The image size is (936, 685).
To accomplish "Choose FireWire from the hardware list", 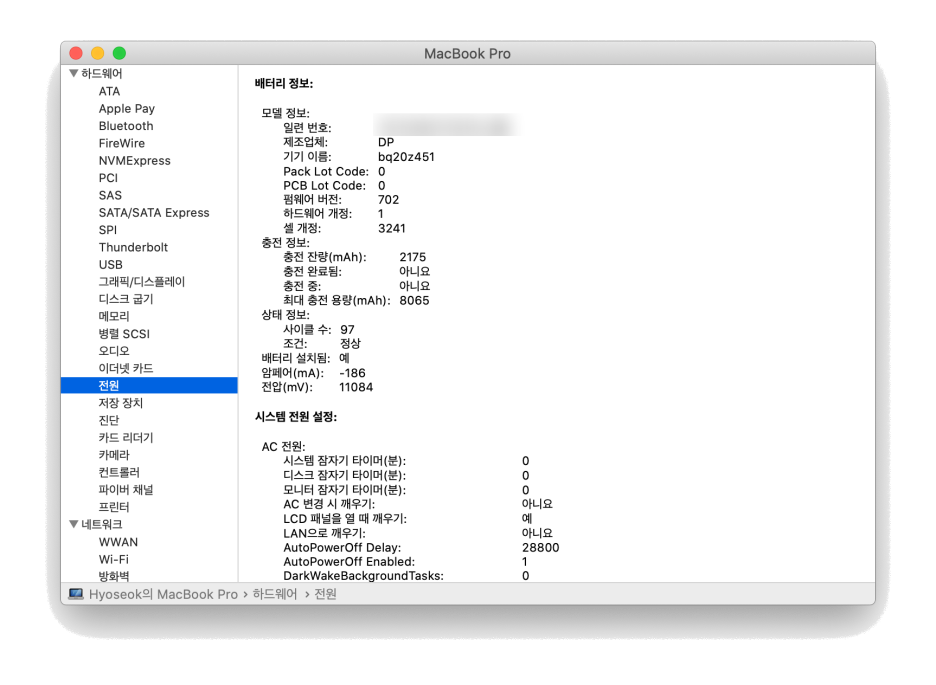I will [122, 143].
